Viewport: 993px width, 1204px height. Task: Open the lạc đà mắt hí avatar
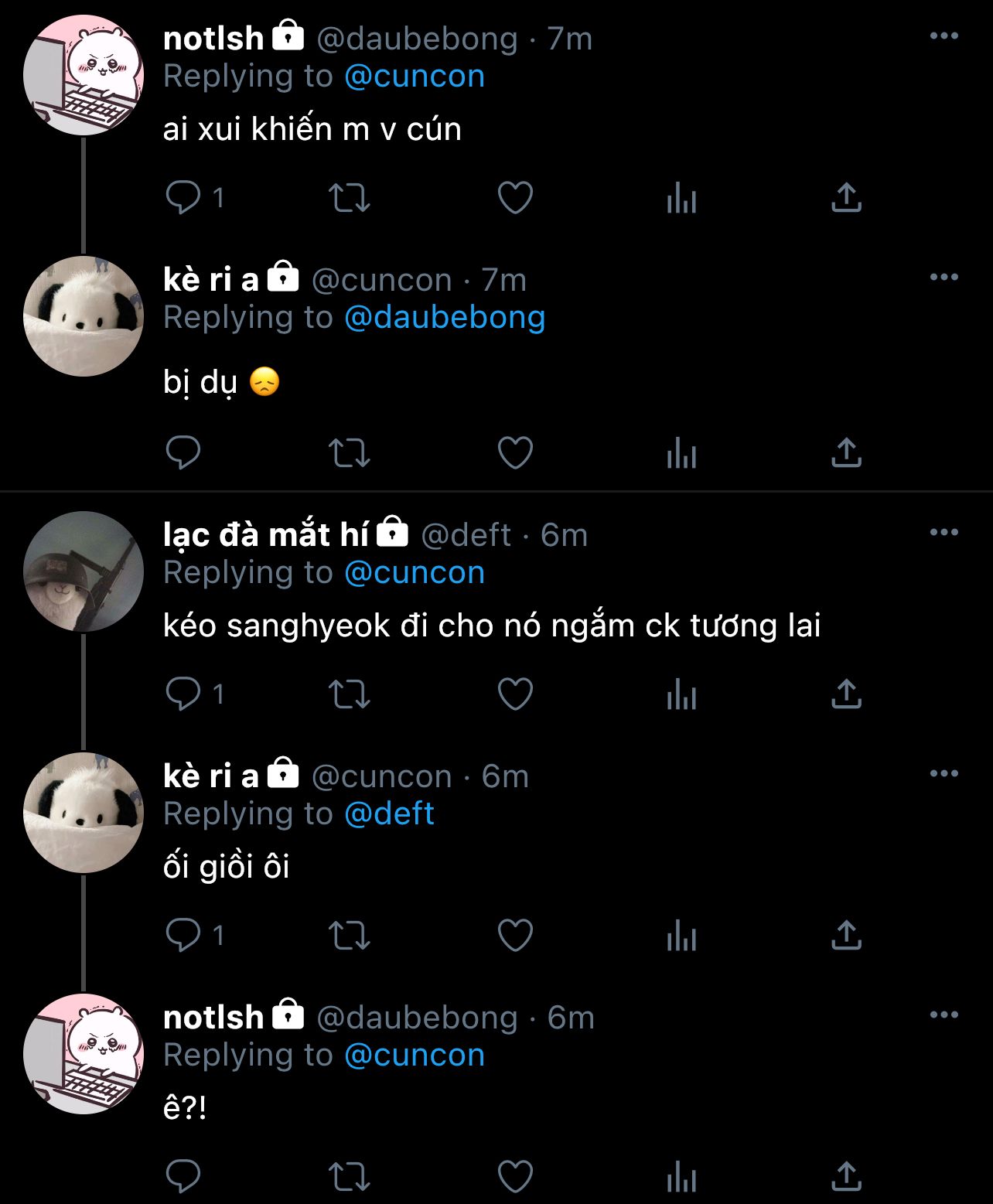[x=84, y=571]
